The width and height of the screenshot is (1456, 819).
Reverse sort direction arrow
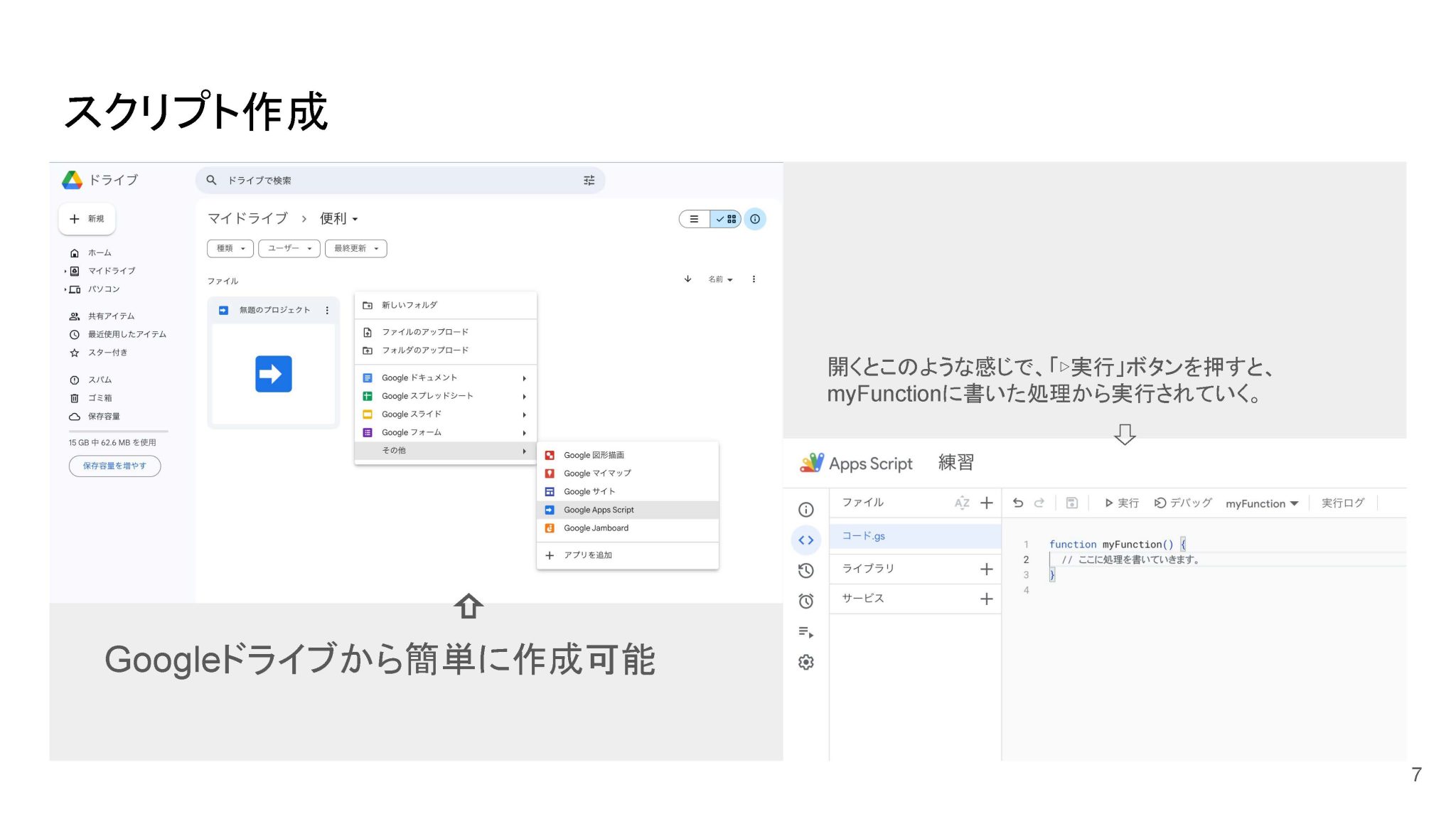tap(687, 279)
